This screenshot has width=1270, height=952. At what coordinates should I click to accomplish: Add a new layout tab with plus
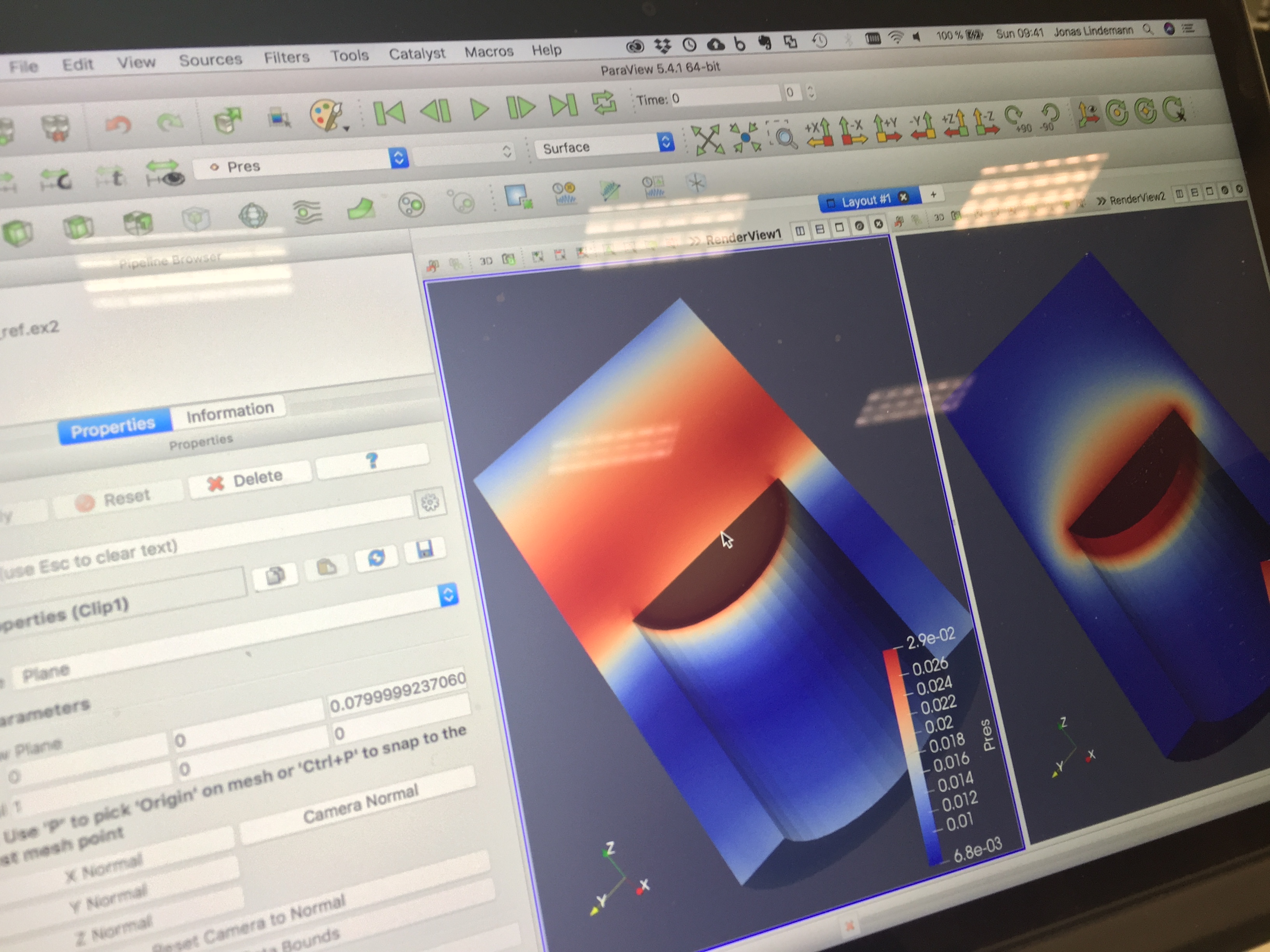tap(933, 194)
